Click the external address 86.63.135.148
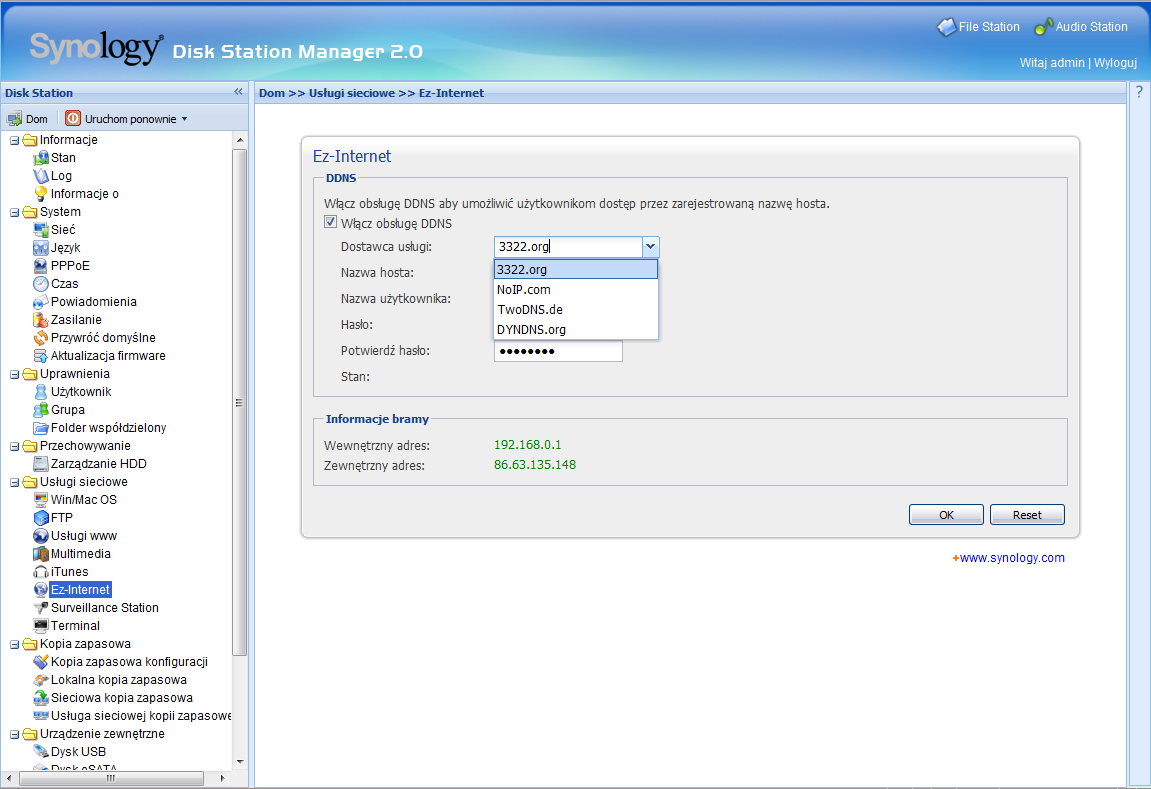The width and height of the screenshot is (1151, 789). tap(535, 465)
